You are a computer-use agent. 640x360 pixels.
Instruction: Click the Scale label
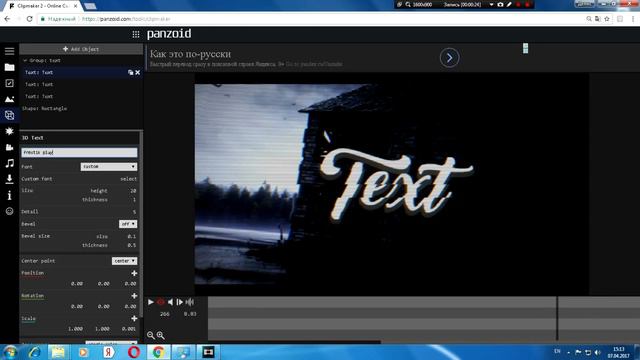click(29, 318)
